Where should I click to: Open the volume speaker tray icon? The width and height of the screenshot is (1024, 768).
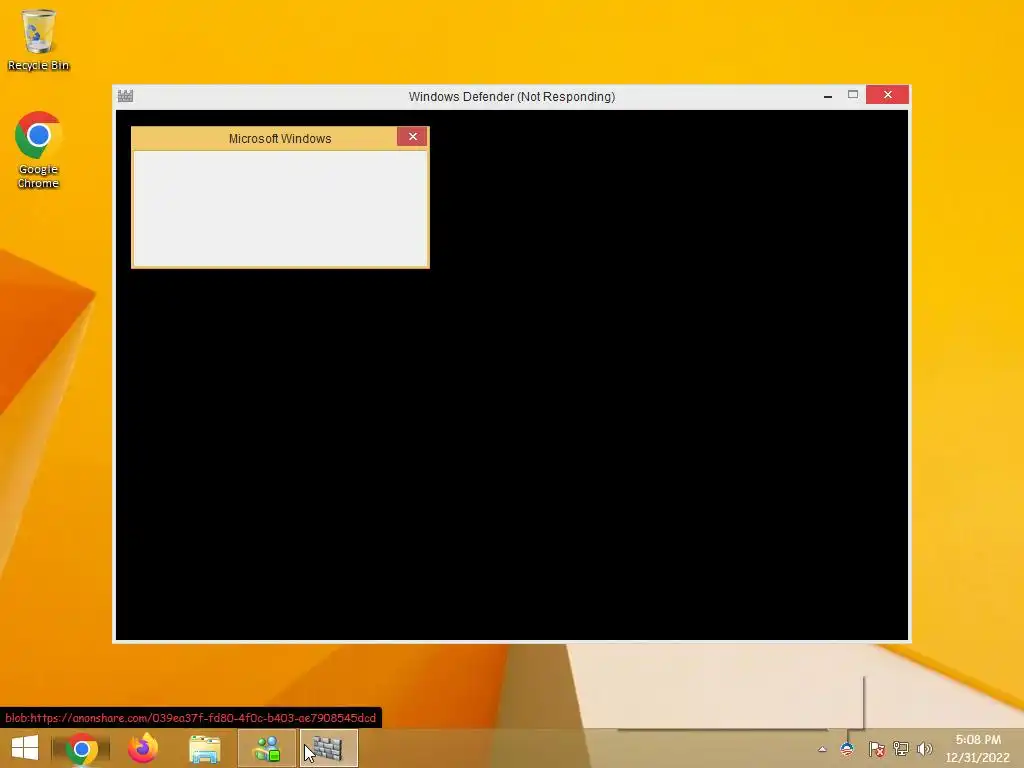click(x=924, y=749)
